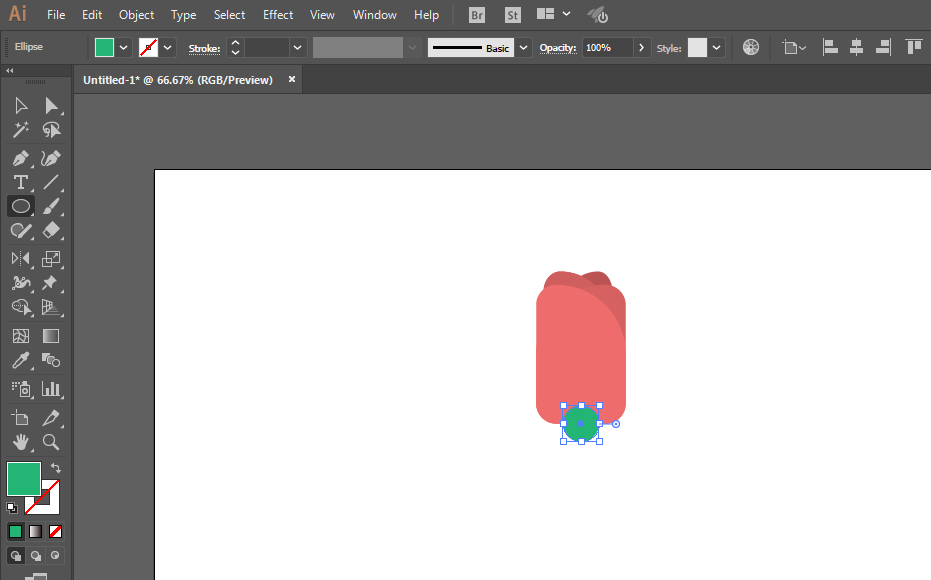This screenshot has height=580, width=931.
Task: Switch to the Paintbrush tool
Action: coord(51,206)
